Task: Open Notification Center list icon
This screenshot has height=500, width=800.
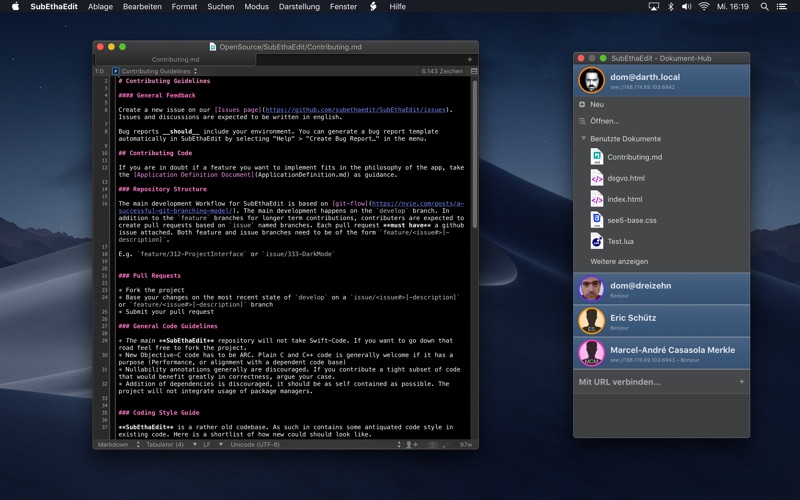Action: click(782, 7)
